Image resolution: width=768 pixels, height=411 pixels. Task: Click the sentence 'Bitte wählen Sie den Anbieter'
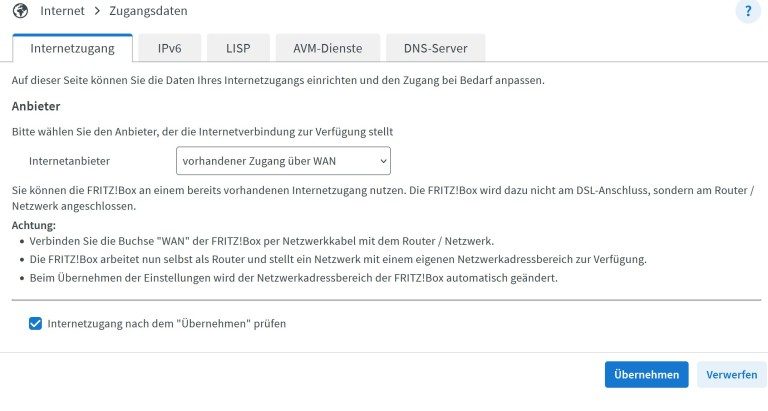click(202, 131)
